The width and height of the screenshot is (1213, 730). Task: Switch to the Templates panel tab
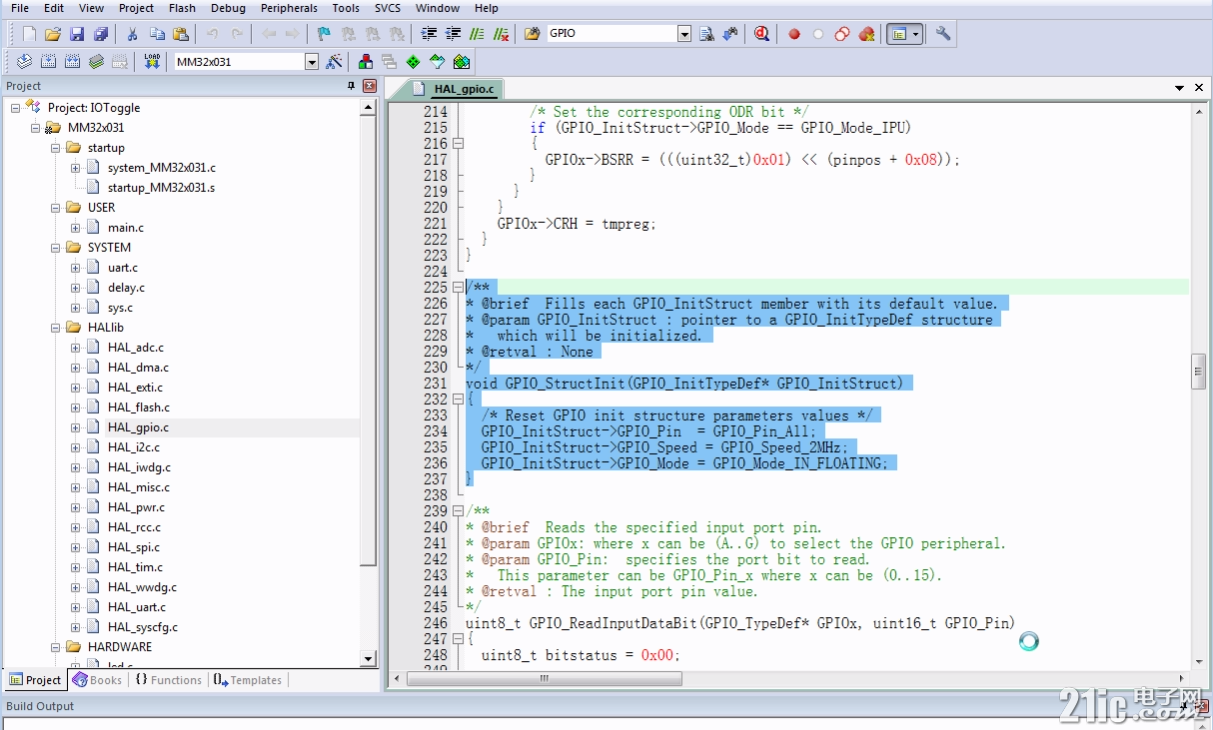coord(248,680)
